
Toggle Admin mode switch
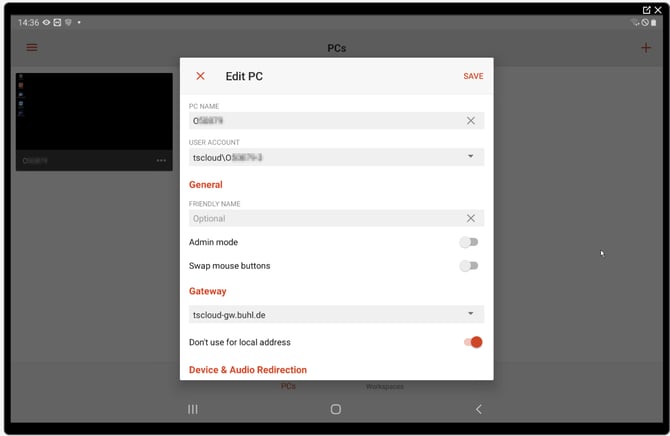point(469,242)
